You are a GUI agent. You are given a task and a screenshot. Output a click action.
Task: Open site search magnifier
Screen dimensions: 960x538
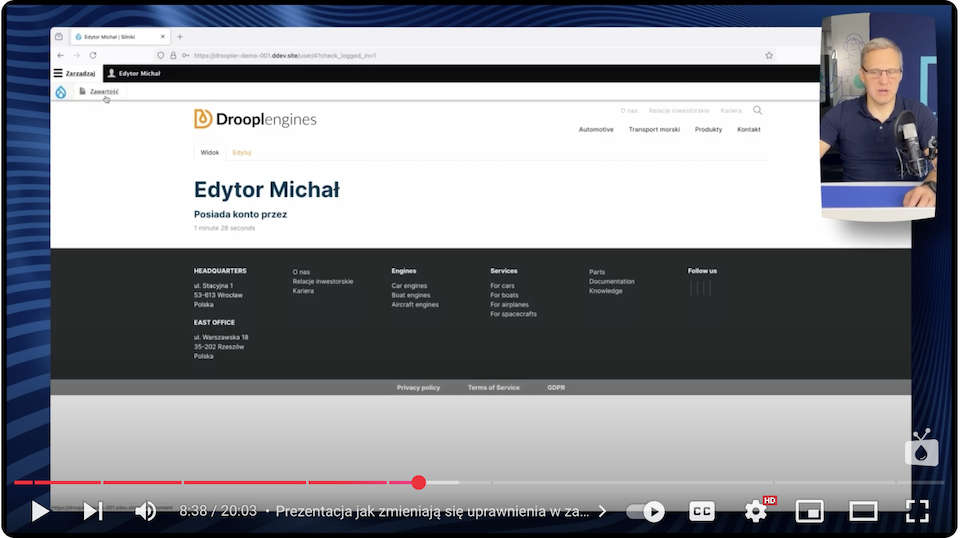tap(757, 110)
